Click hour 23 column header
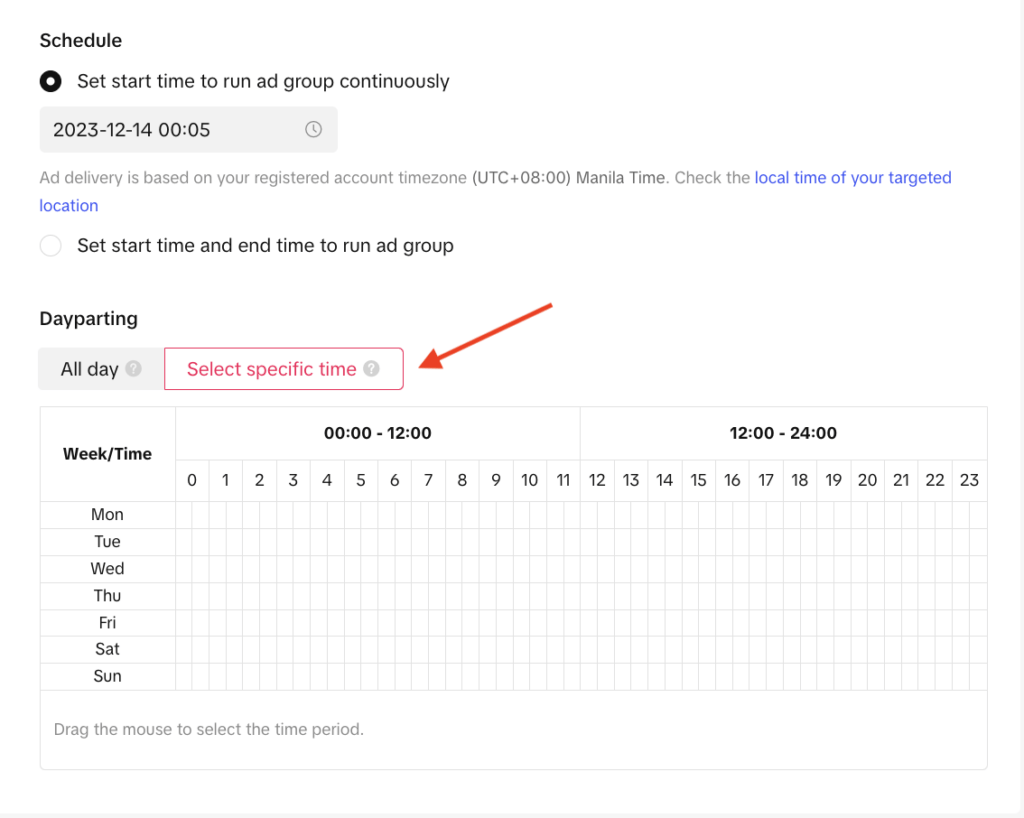1024x818 pixels. point(969,480)
